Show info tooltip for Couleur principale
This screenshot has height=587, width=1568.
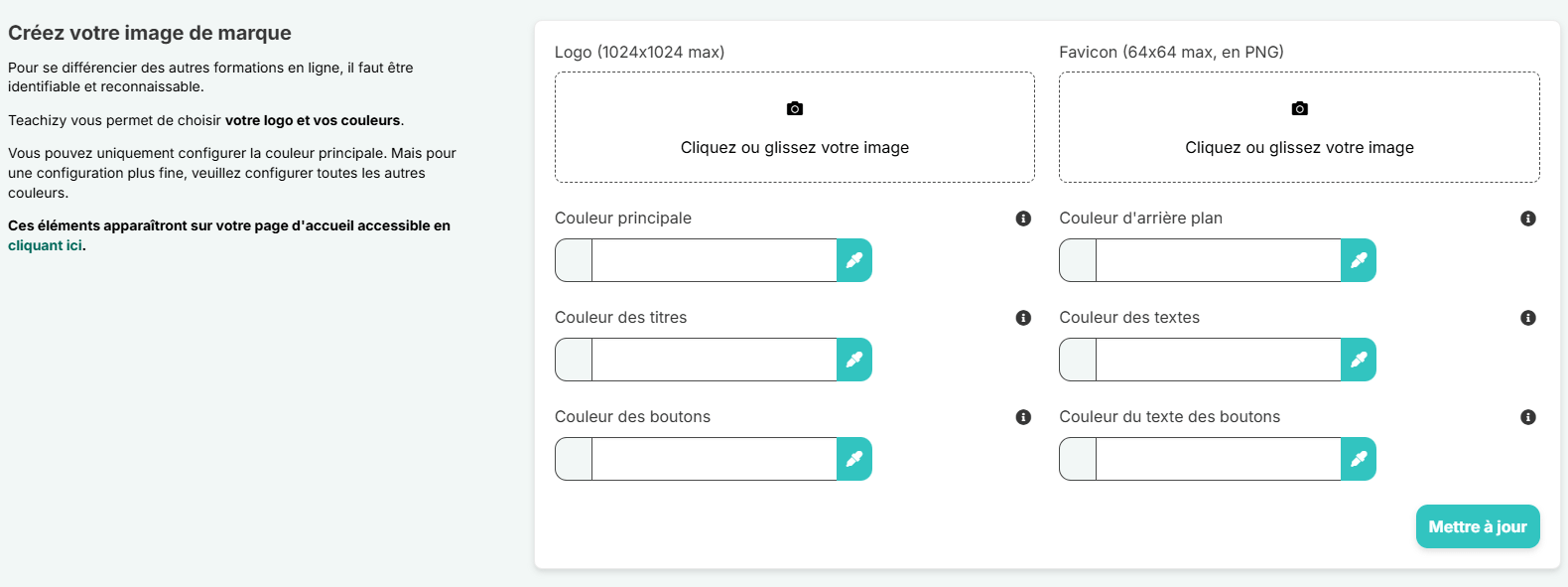[x=1023, y=219]
